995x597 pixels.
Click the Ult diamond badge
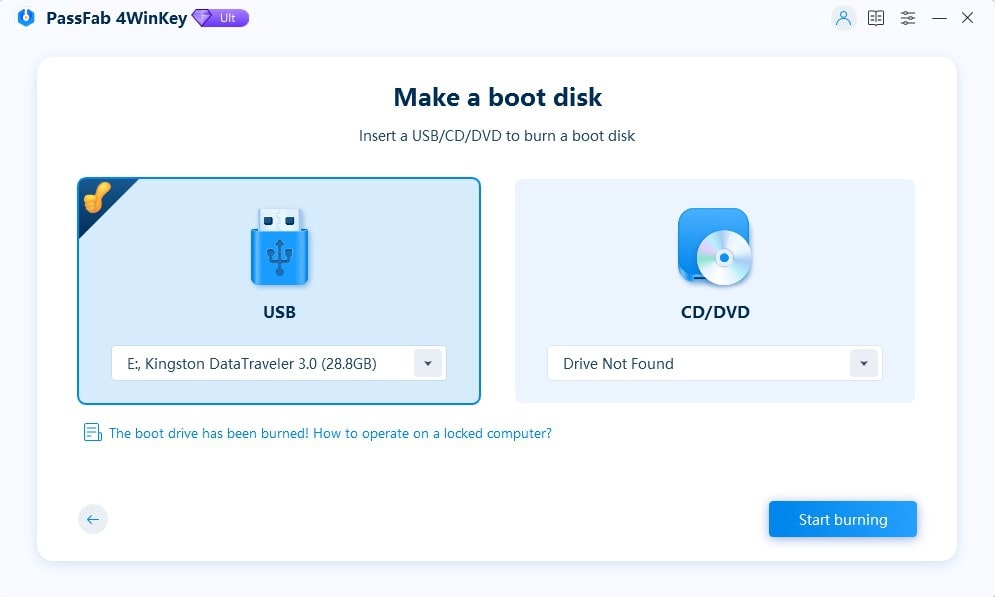pyautogui.click(x=220, y=18)
